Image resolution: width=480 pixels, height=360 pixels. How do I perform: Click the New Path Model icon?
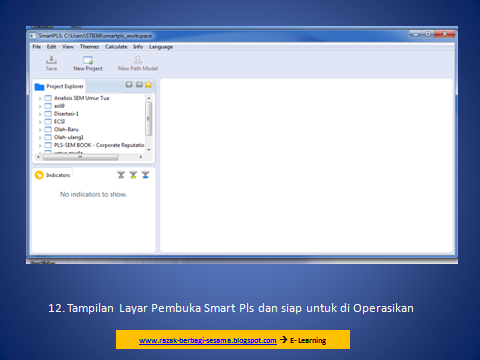[138, 60]
